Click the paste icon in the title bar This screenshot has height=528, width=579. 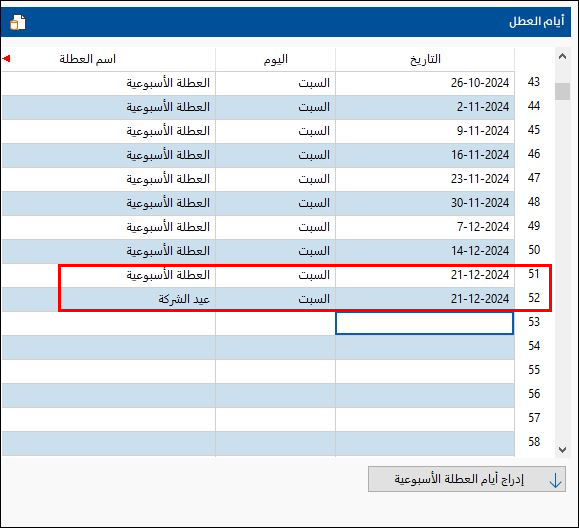(17, 22)
